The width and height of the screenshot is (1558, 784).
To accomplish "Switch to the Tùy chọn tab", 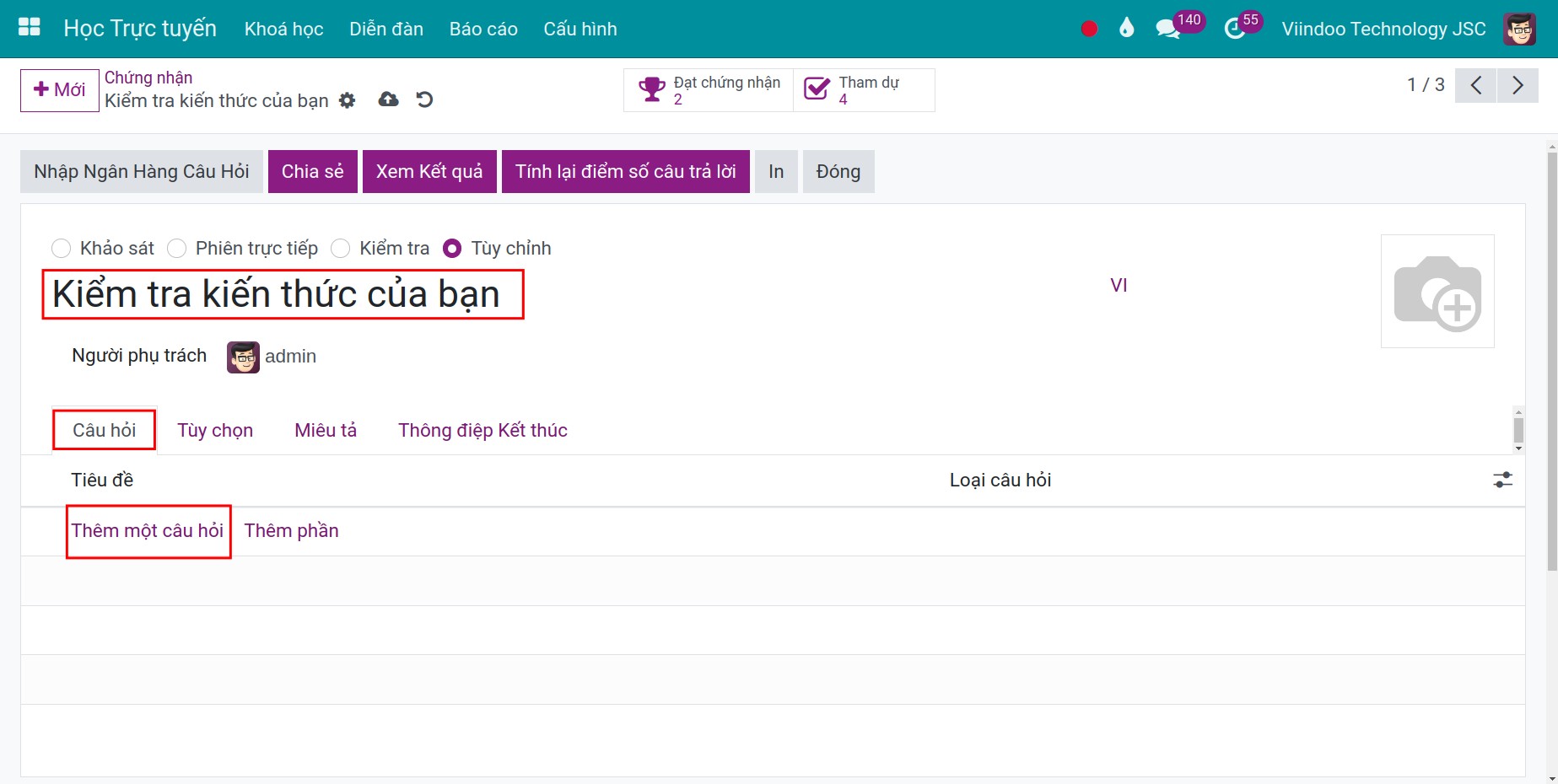I will tap(215, 430).
